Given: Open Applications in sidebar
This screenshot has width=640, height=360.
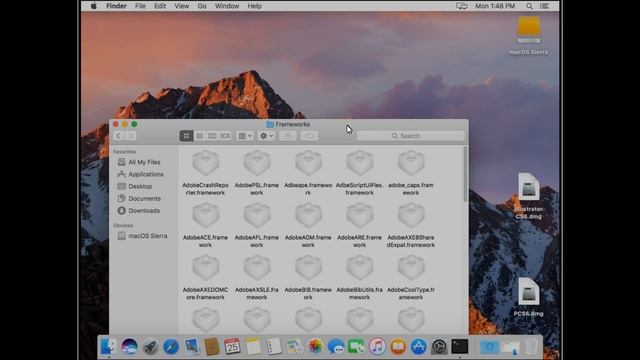Looking at the screenshot, I should 146,174.
